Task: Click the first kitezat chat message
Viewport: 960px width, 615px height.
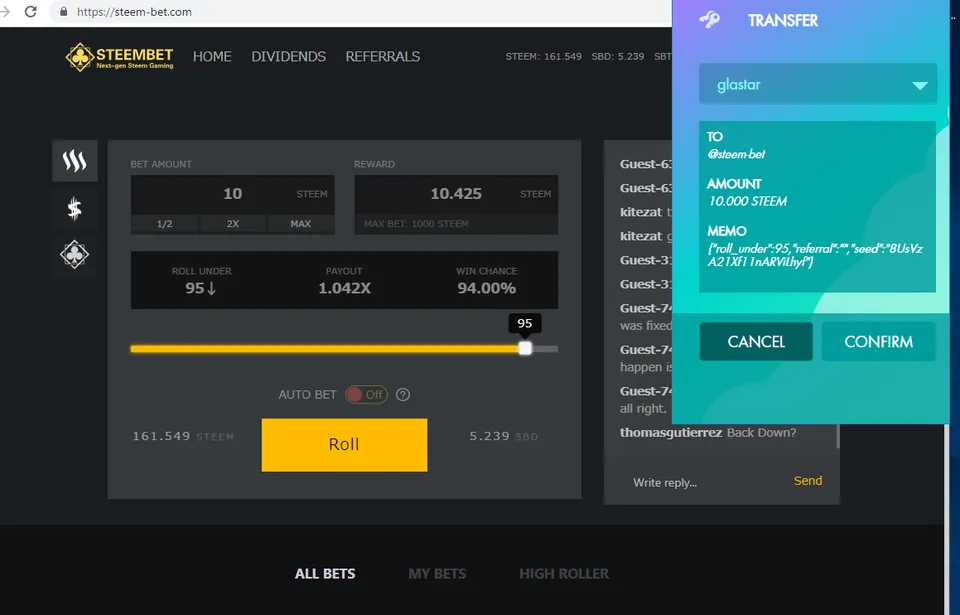Action: [x=646, y=212]
